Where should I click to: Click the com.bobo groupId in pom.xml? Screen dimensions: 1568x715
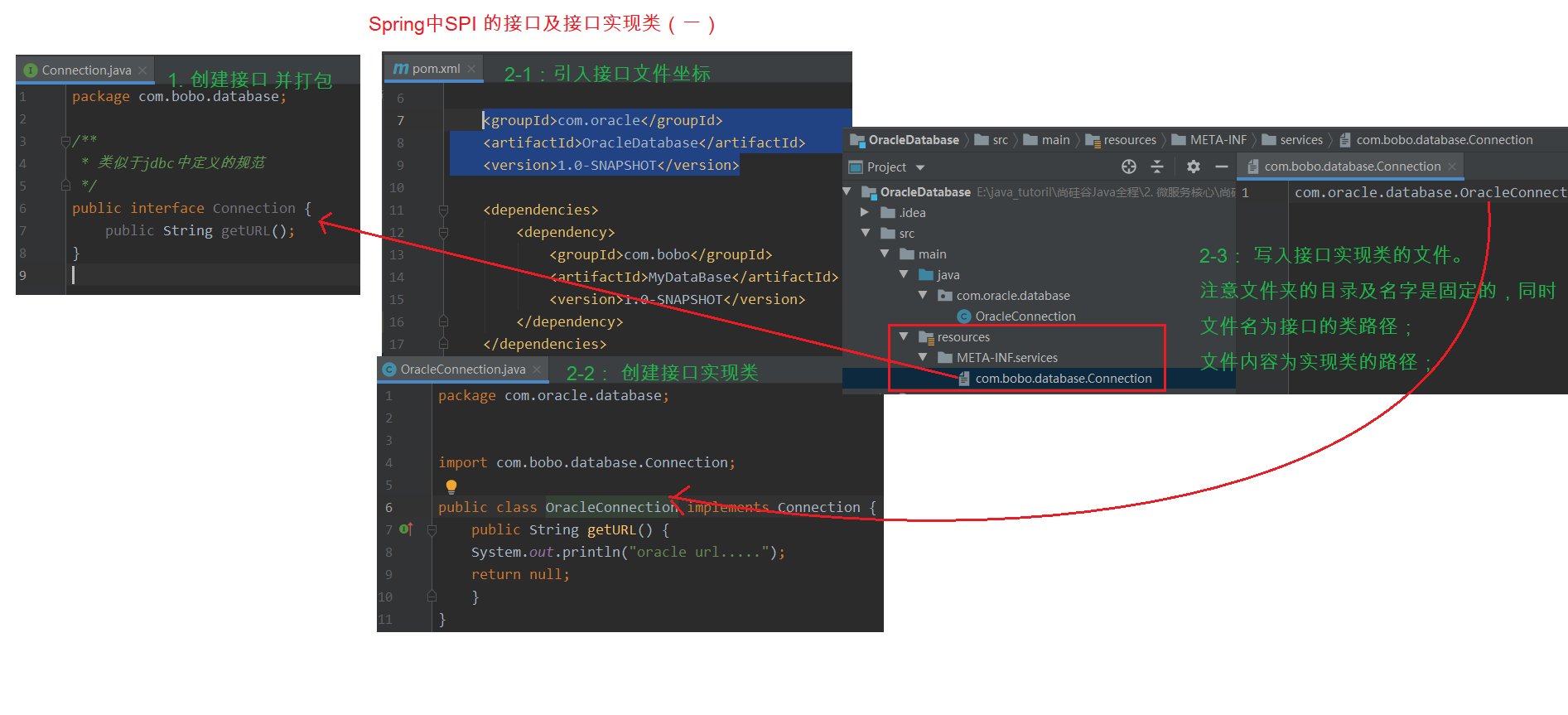(x=657, y=254)
